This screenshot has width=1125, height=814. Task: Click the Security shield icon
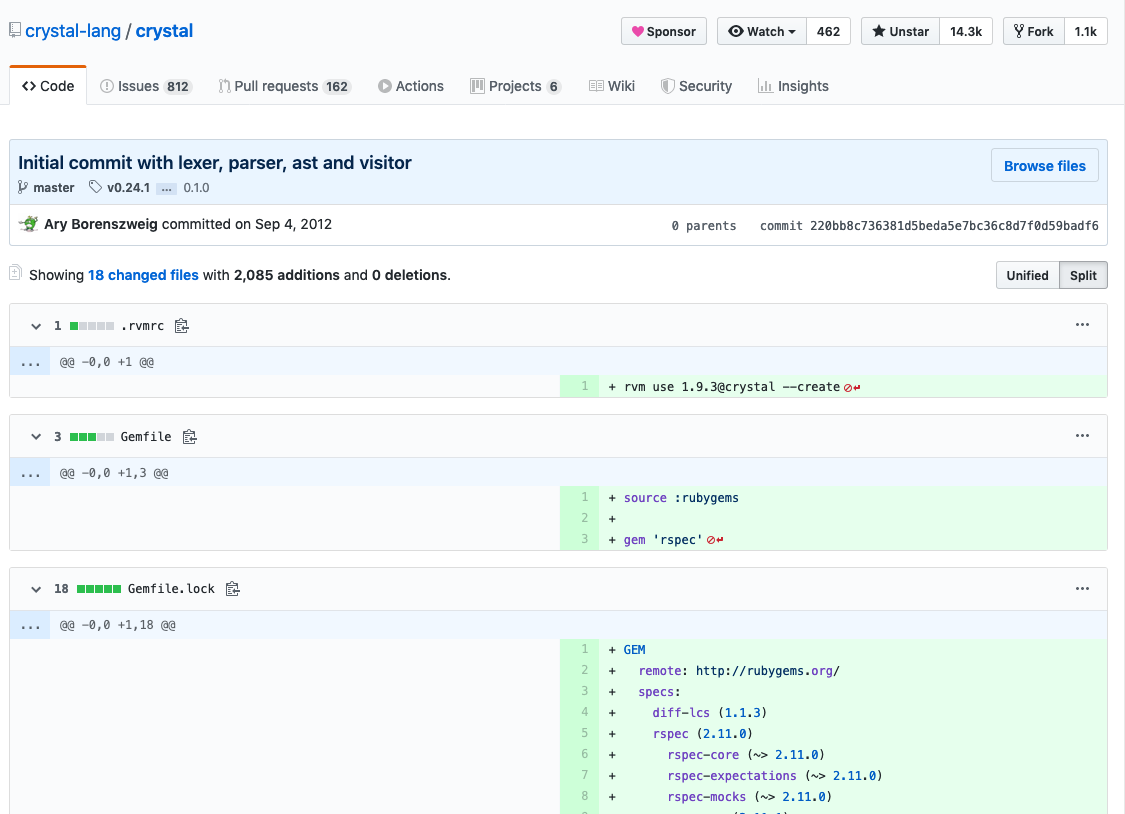(x=667, y=86)
